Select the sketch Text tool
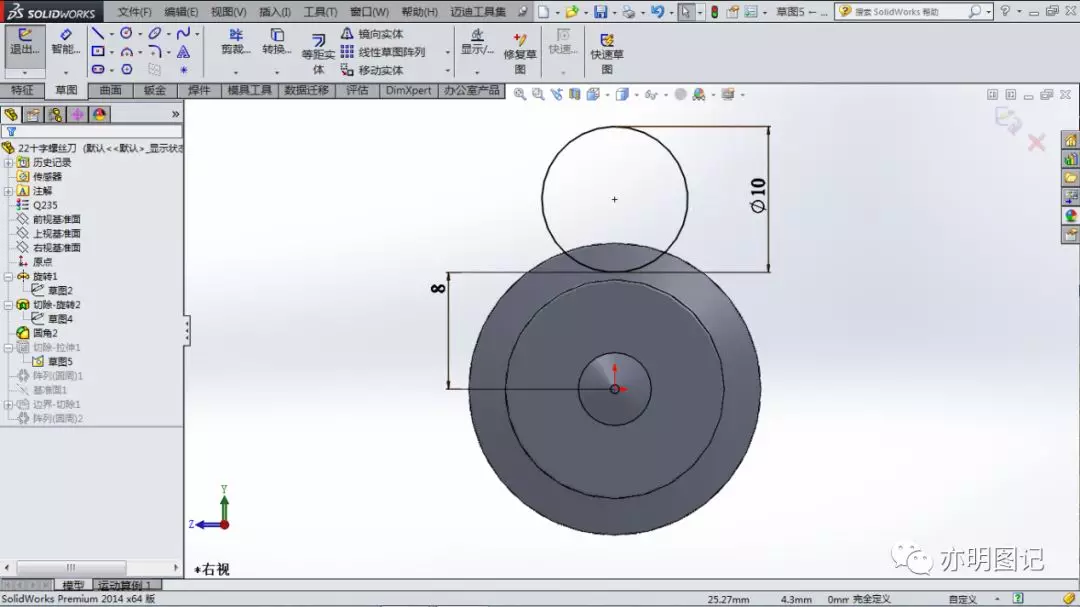The image size is (1080, 607). pos(183,52)
